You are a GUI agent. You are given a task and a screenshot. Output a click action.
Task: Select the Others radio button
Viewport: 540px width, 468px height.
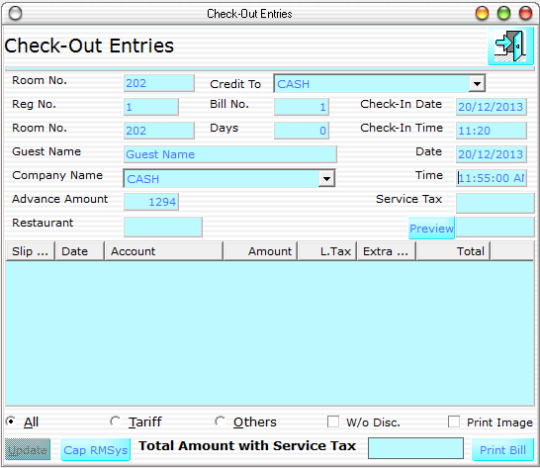(x=220, y=421)
